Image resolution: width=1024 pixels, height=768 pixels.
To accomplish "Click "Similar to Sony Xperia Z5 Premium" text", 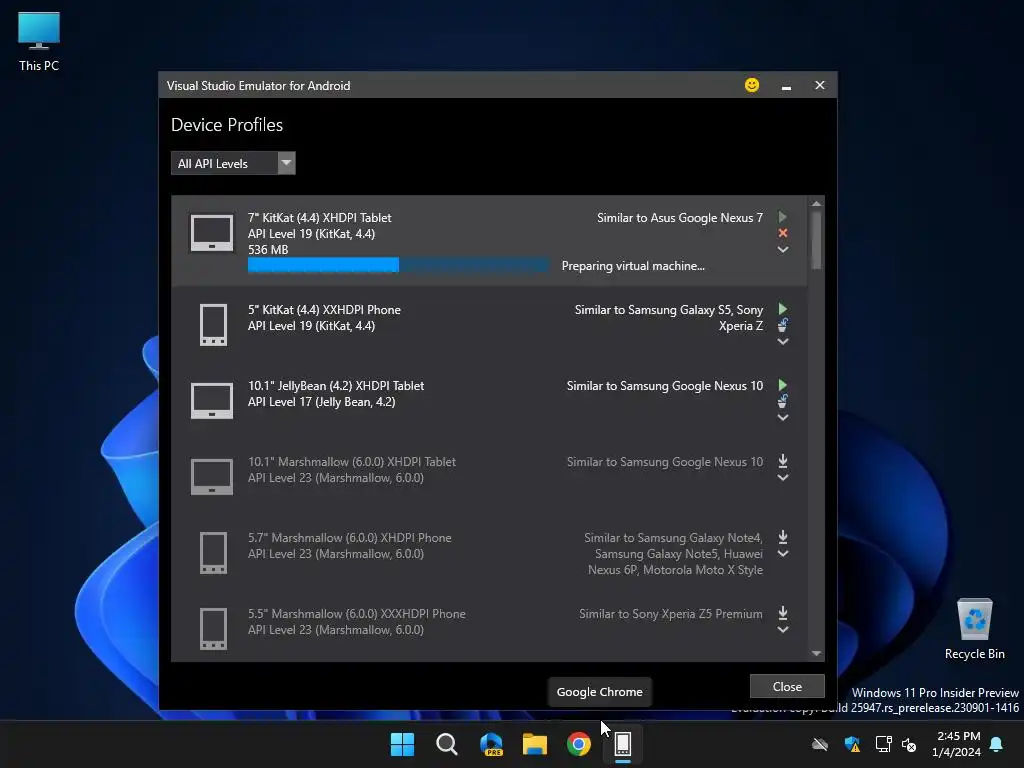I will tap(671, 614).
